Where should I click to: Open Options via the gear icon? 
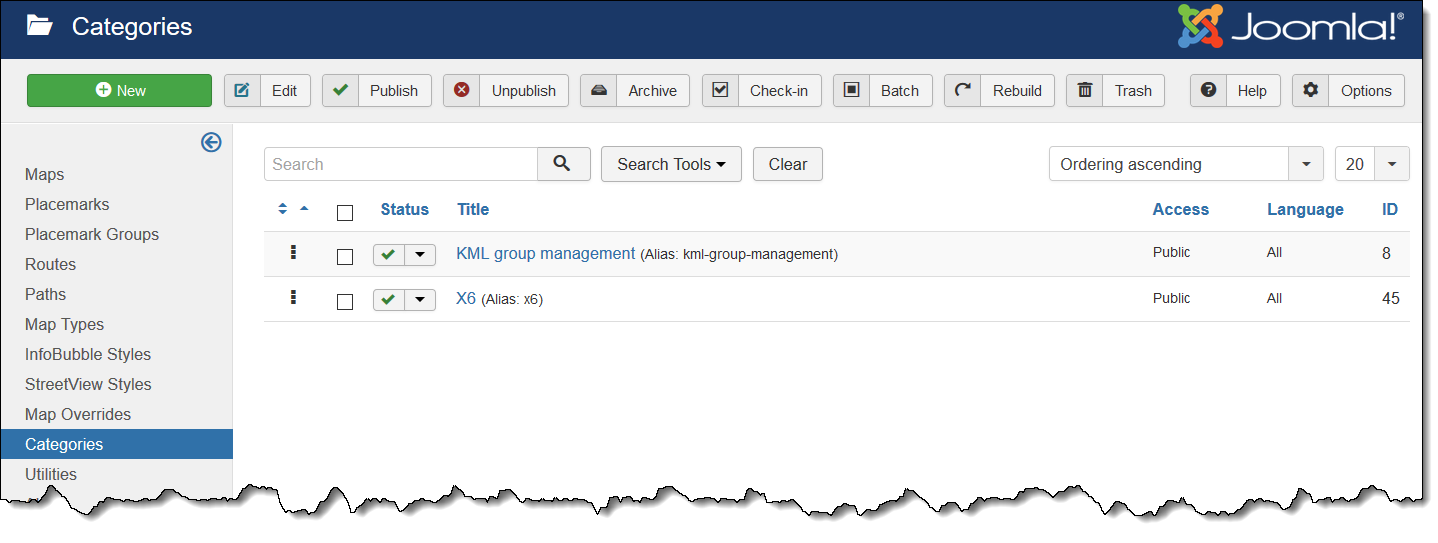[x=1310, y=90]
